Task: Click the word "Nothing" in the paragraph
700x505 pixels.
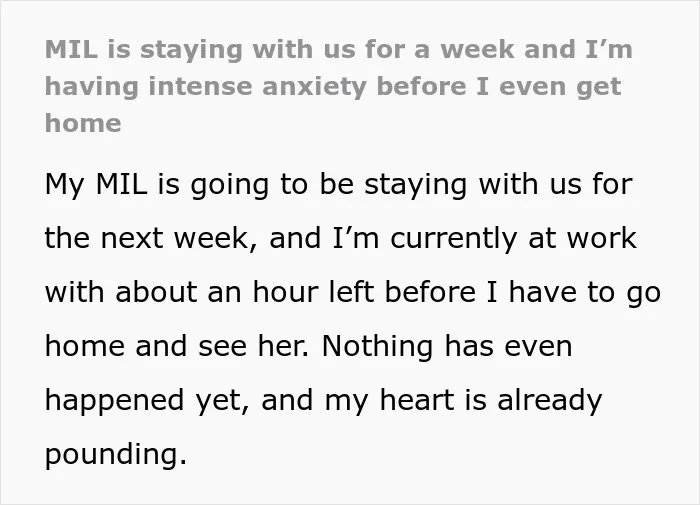Action: point(377,347)
